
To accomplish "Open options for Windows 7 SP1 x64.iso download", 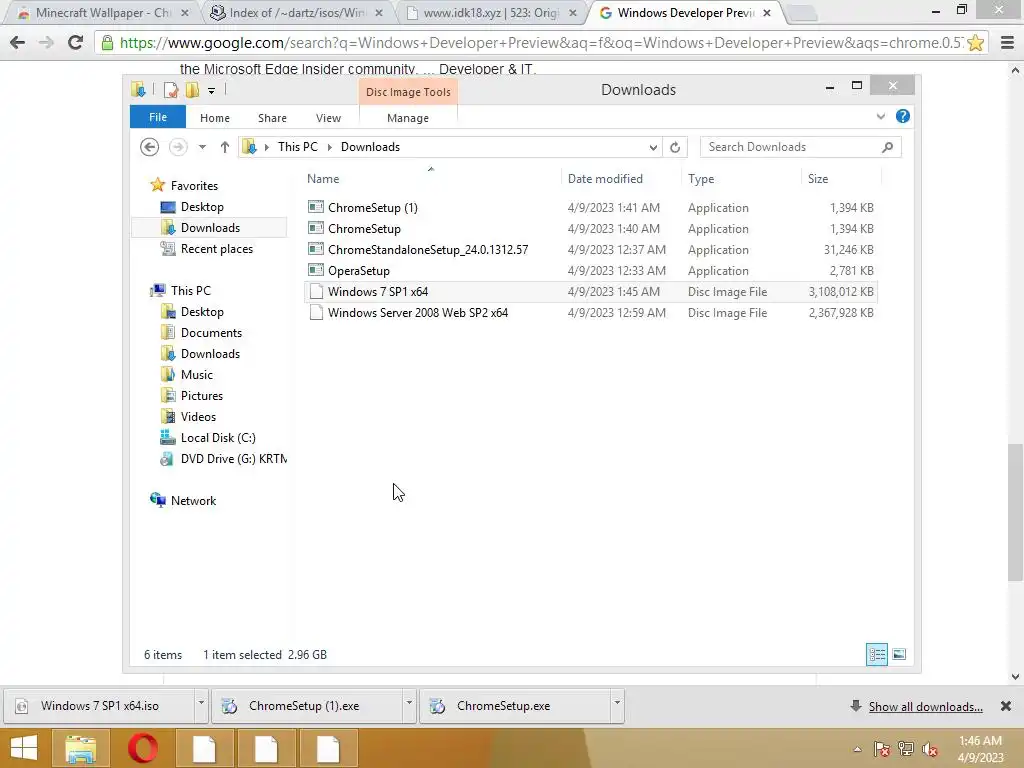I will tap(201, 704).
